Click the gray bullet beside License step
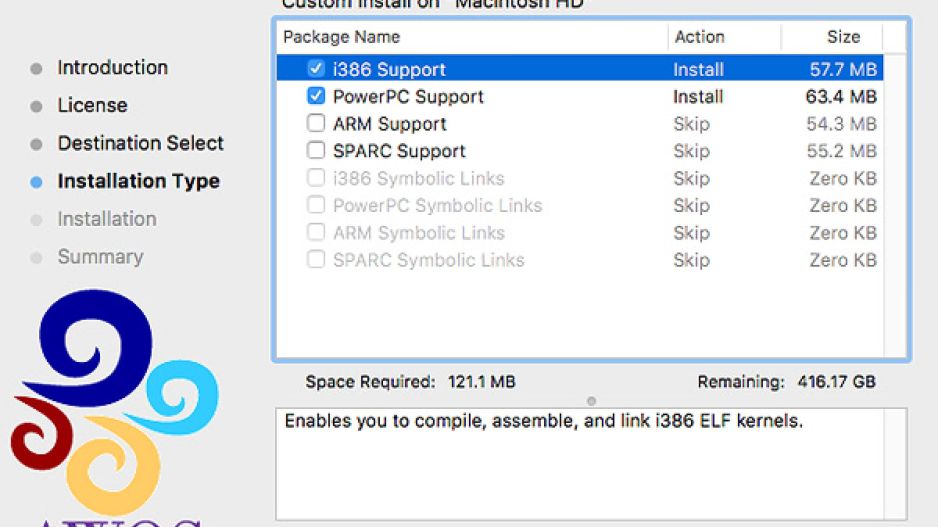The image size is (938, 527). [36, 106]
